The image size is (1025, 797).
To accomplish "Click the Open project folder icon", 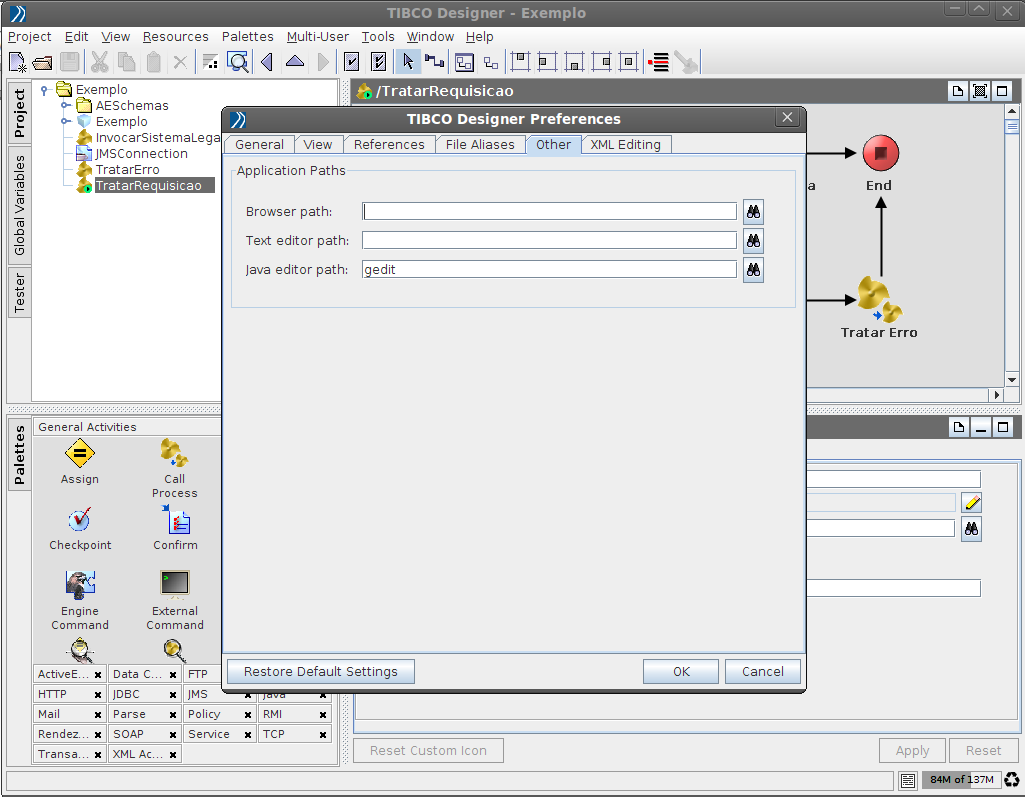I will pyautogui.click(x=42, y=62).
